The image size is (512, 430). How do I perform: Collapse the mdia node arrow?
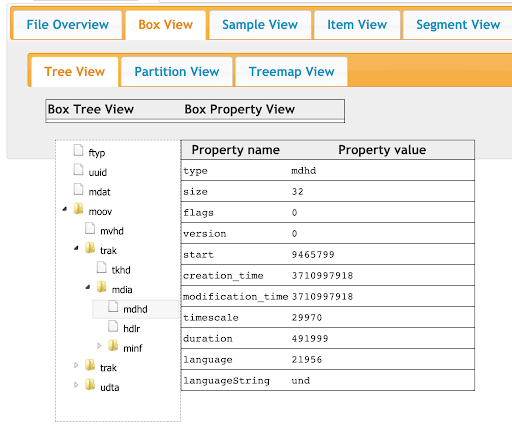click(x=88, y=287)
